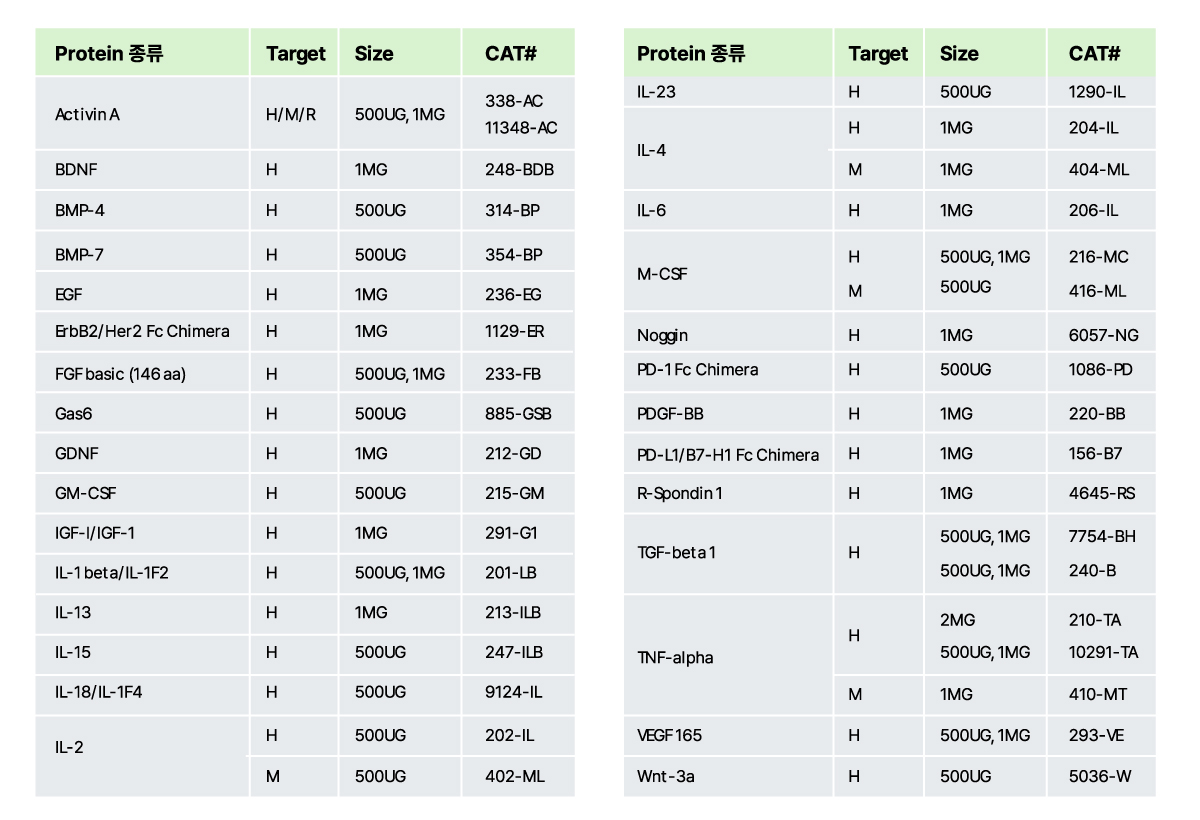Viewport: 1200px width, 820px height.
Task: Select the R-Spondin 1 row label
Action: (x=680, y=494)
